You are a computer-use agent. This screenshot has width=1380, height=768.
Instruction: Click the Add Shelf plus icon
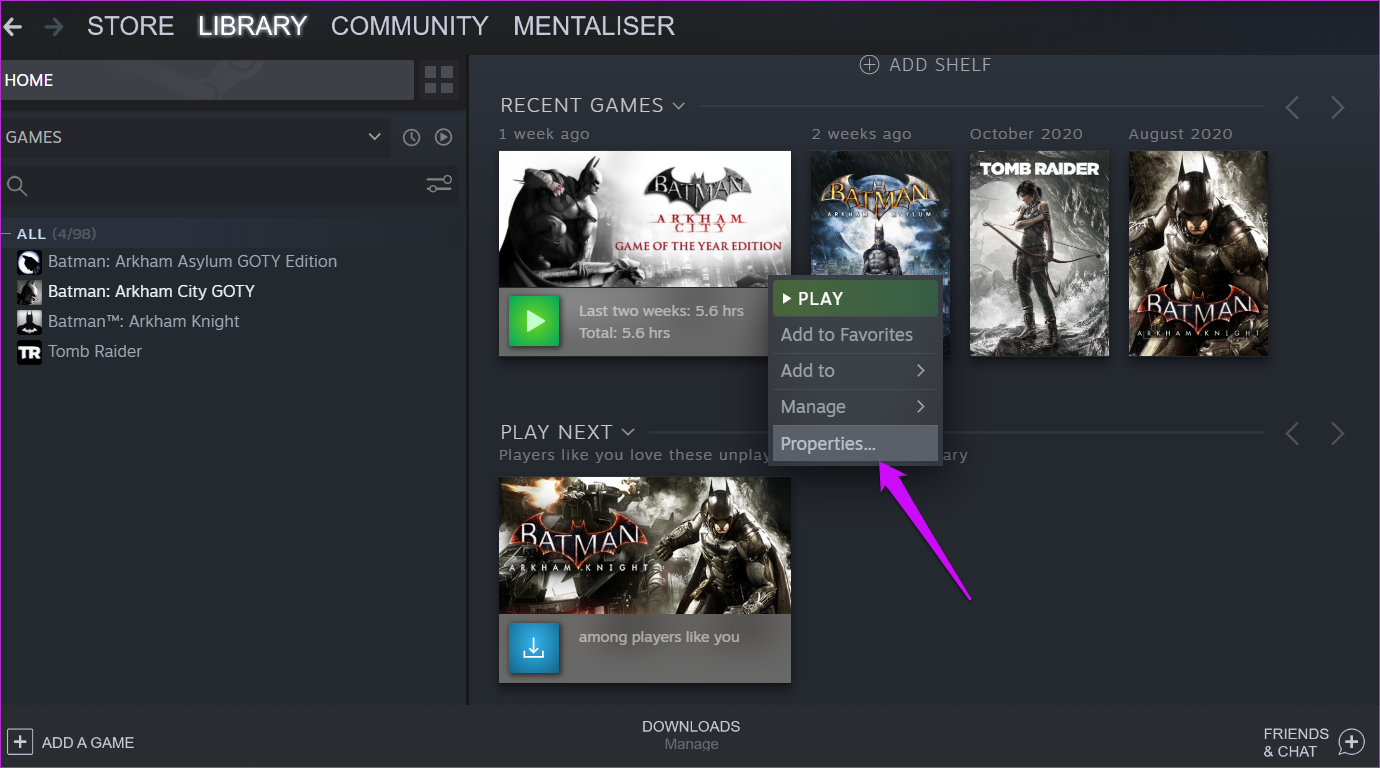(x=870, y=65)
